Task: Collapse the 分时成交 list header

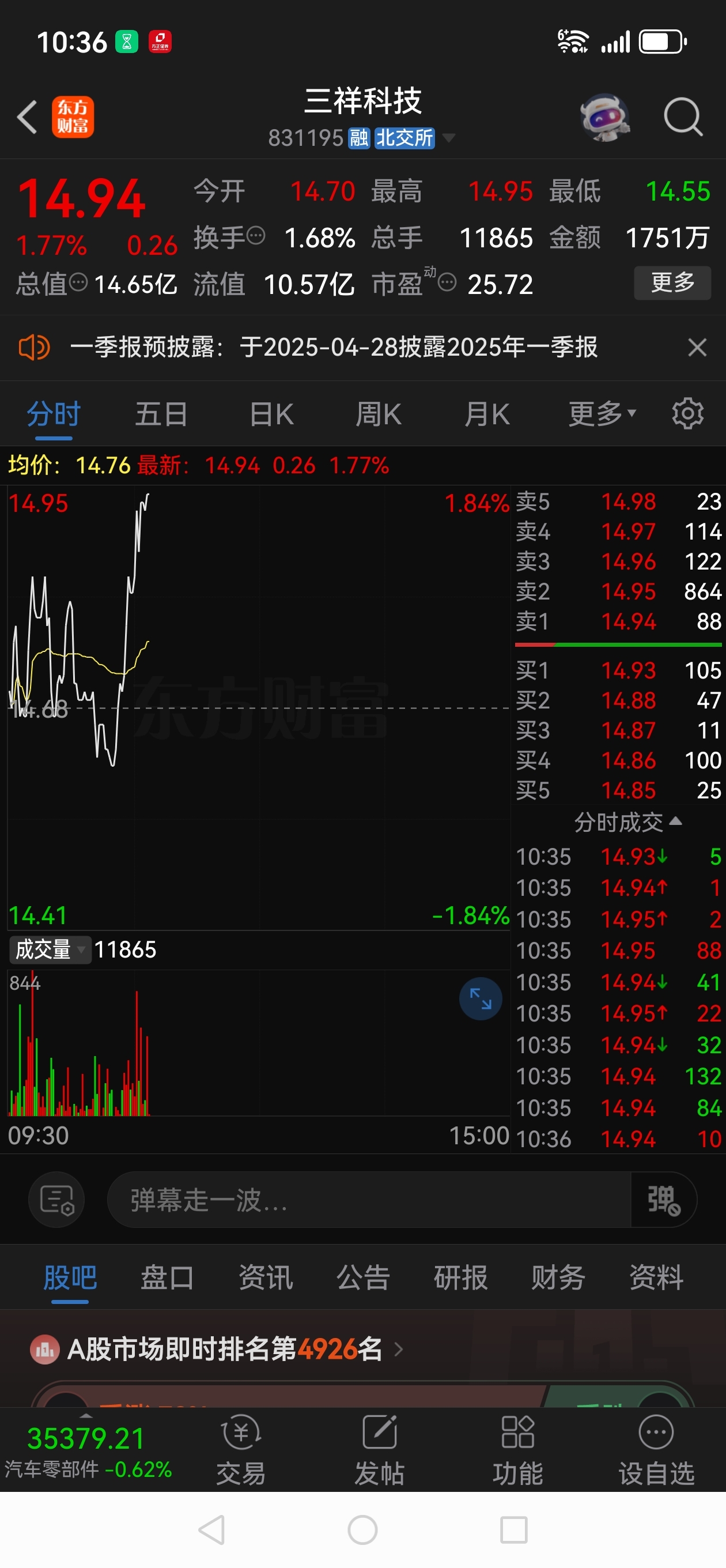Action: (627, 821)
